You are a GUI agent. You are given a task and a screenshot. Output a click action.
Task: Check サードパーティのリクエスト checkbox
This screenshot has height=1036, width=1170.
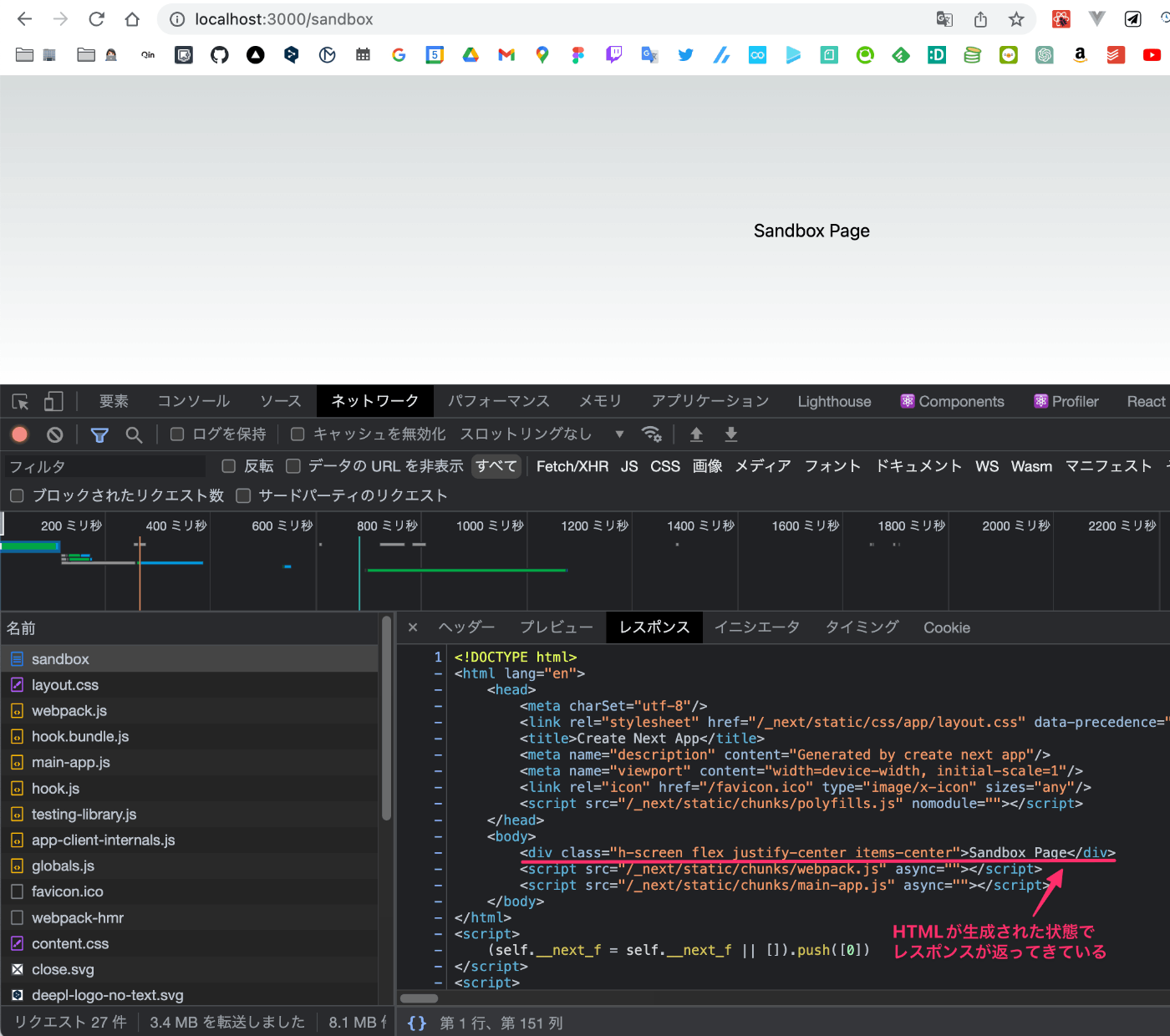(x=244, y=496)
